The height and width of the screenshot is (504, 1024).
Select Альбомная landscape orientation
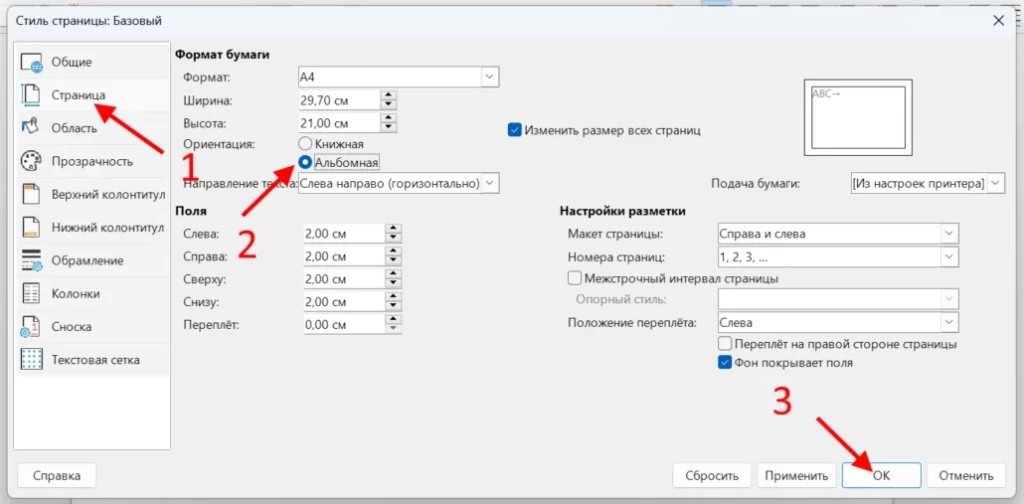(x=304, y=161)
